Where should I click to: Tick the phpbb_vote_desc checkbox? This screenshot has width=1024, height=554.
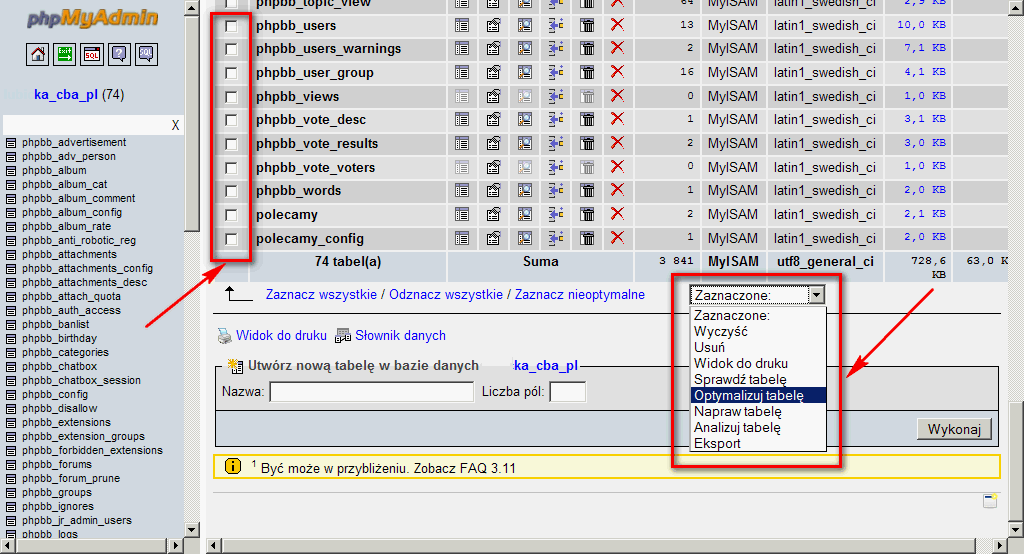[x=231, y=120]
